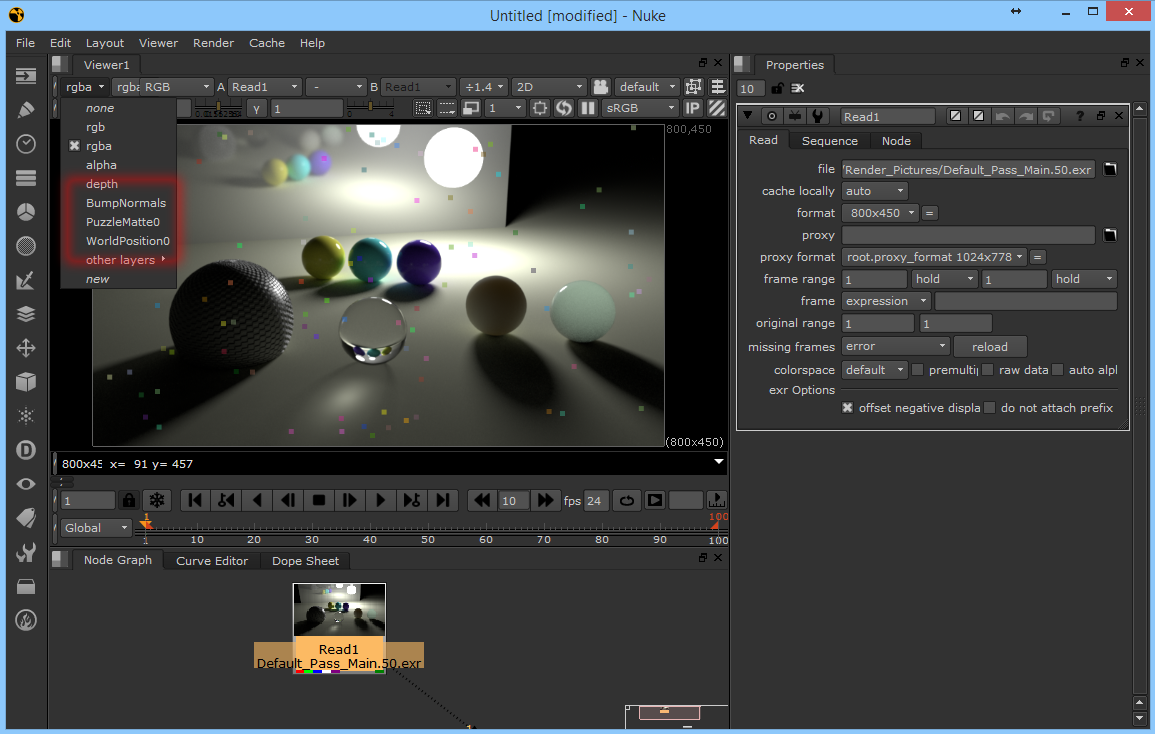
Task: Pause the viewer with the pause icon
Action: pos(587,108)
